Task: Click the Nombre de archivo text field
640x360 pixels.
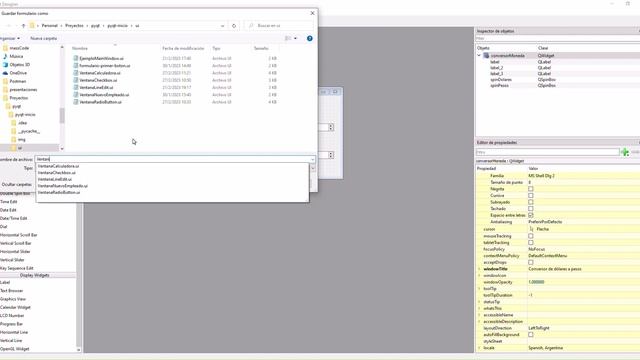Action: tap(173, 160)
